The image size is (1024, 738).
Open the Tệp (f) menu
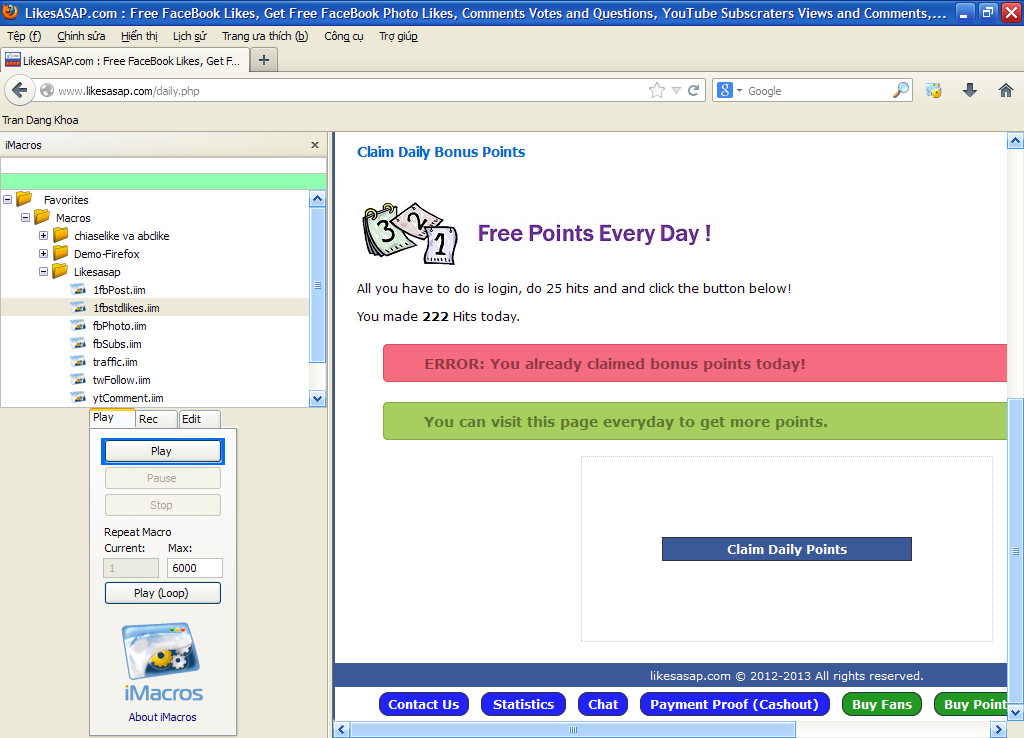[24, 36]
